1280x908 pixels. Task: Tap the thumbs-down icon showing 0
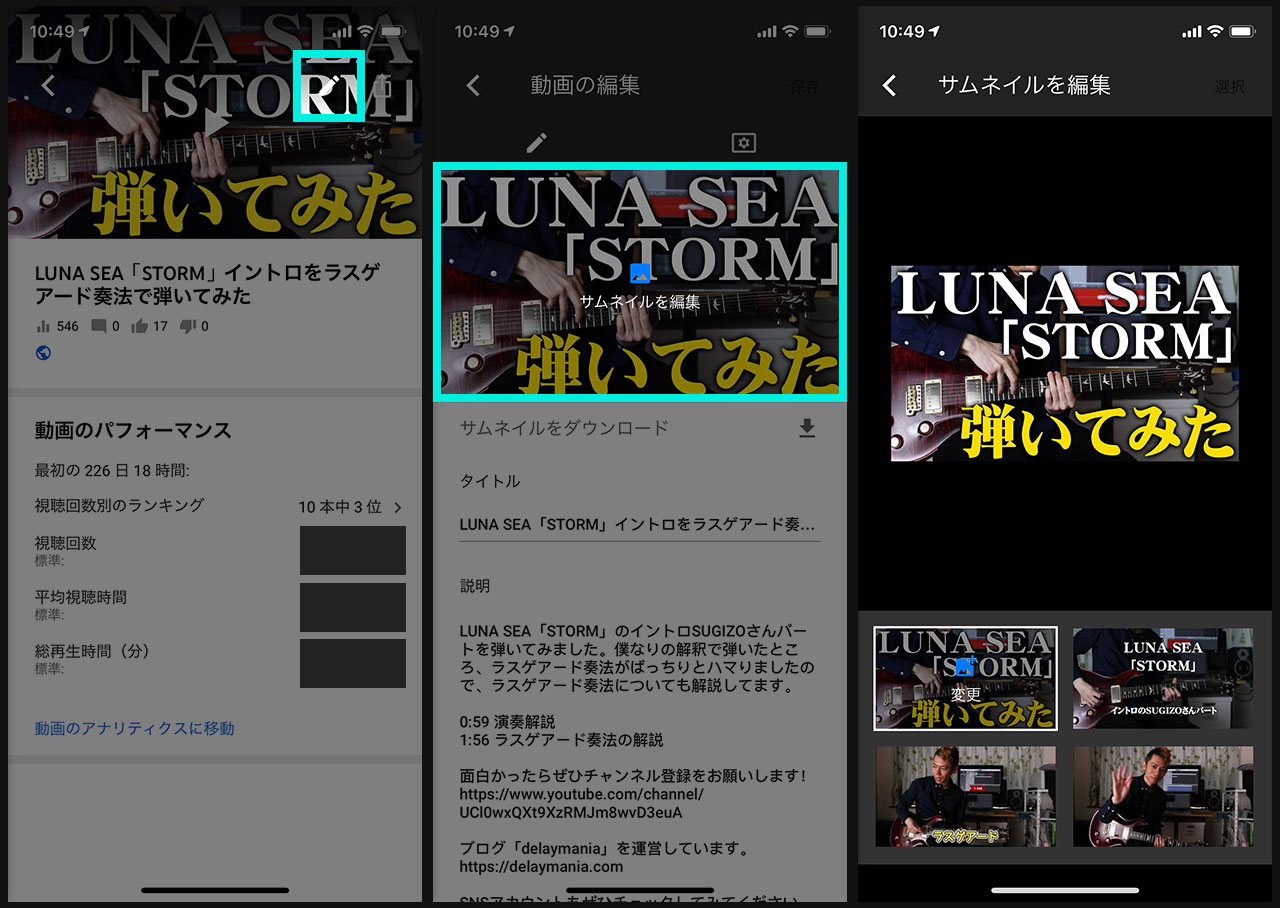click(x=188, y=326)
